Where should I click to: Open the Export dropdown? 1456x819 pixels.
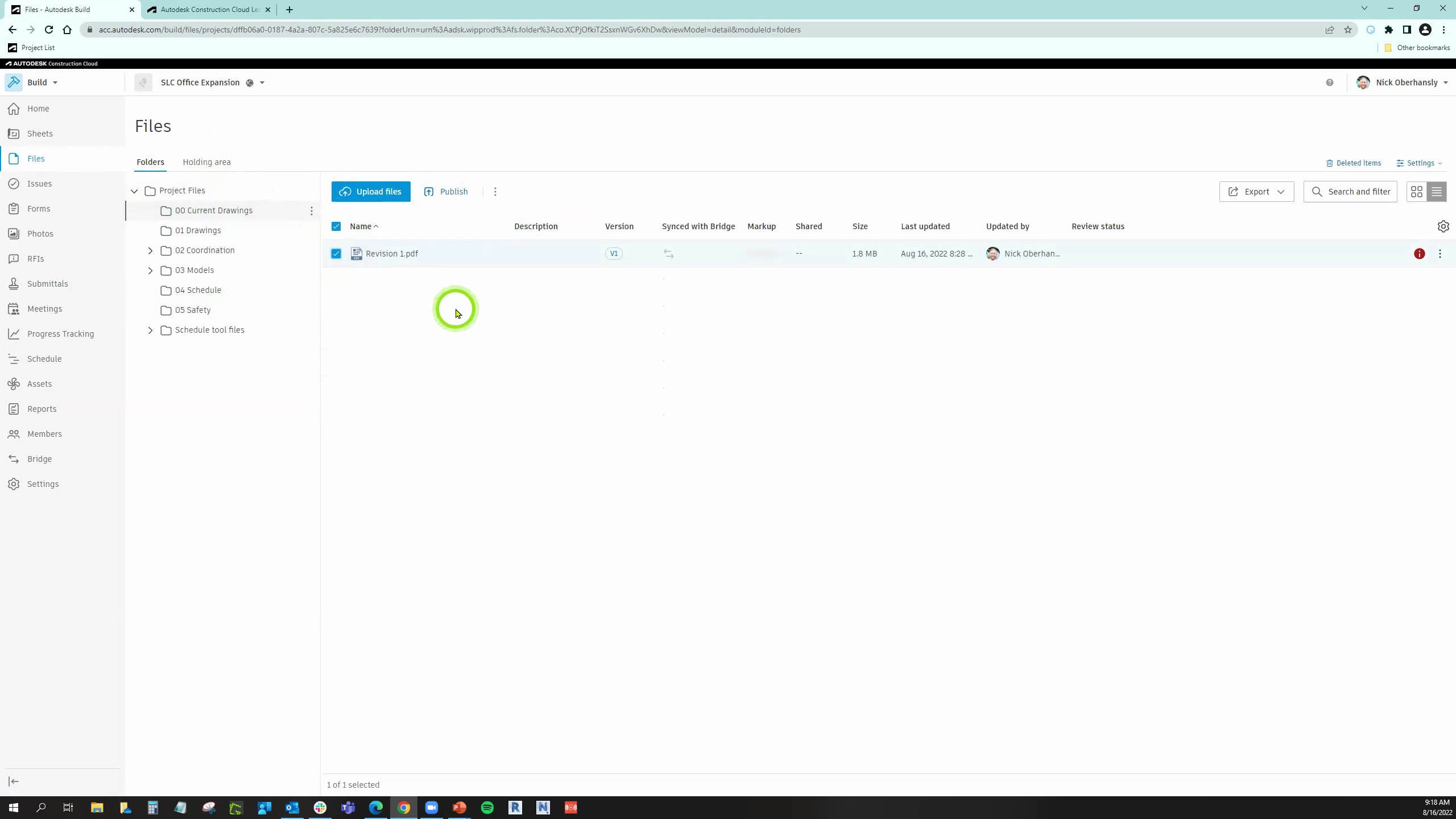[x=1256, y=192]
